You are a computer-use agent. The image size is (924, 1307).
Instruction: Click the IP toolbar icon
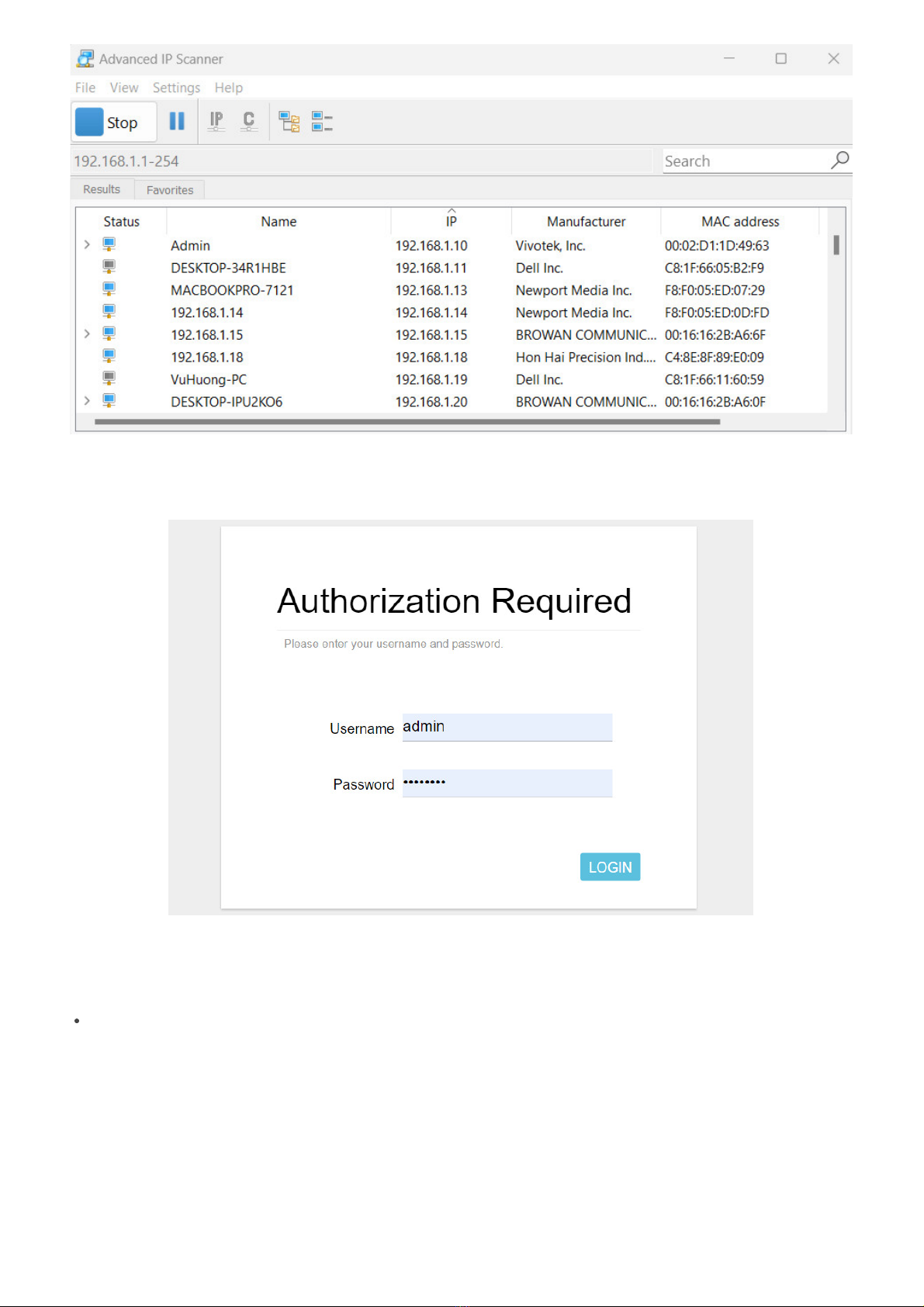click(216, 121)
